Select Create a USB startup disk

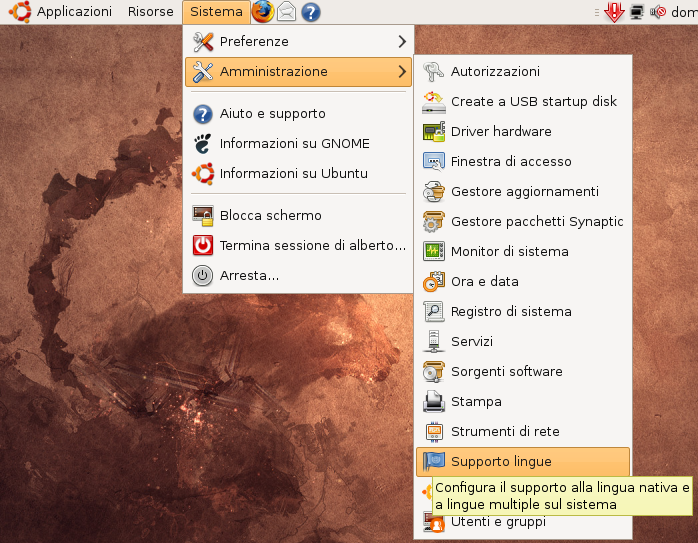pyautogui.click(x=533, y=101)
